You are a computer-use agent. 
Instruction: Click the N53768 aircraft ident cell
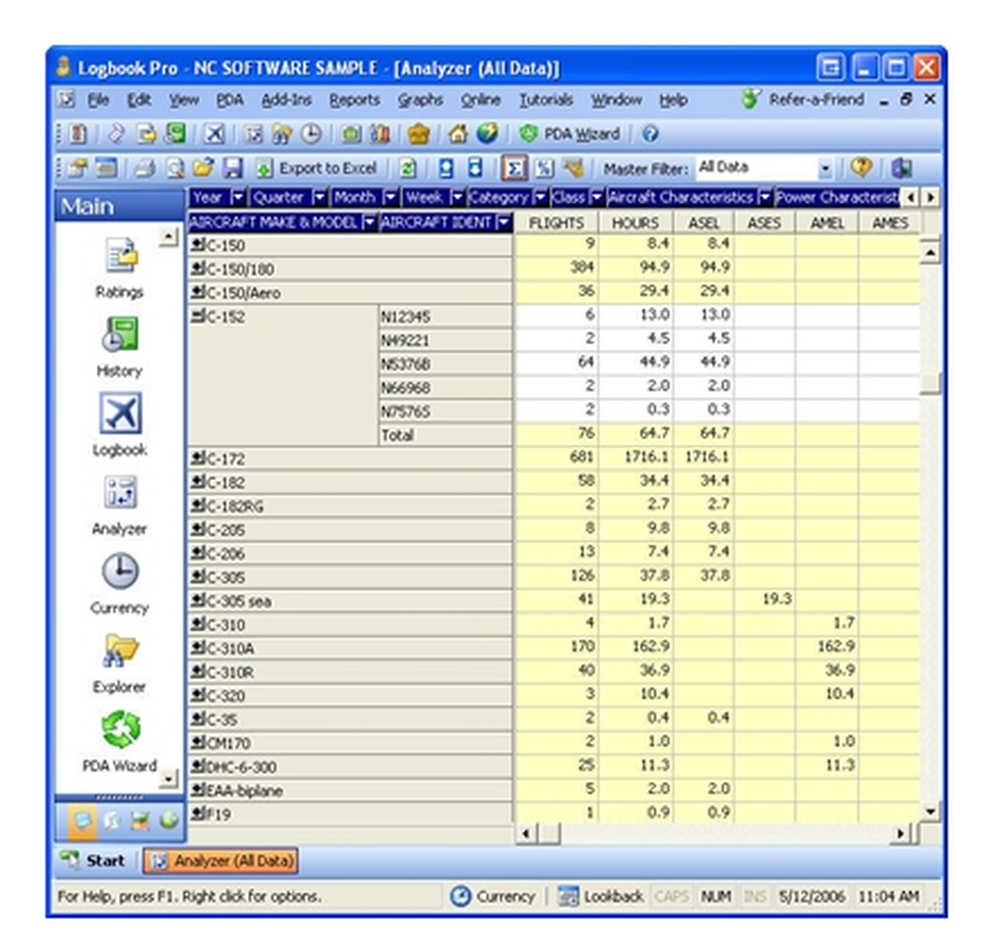[446, 364]
